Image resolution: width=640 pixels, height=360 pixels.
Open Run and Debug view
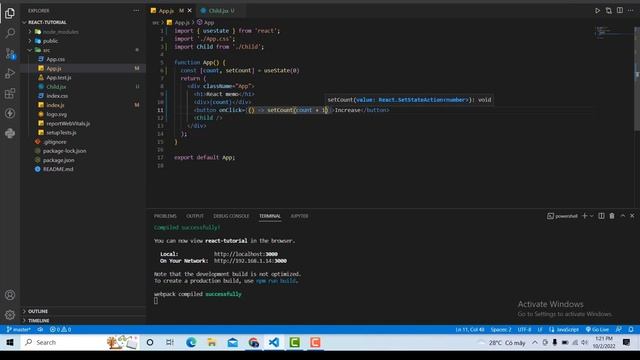point(10,73)
